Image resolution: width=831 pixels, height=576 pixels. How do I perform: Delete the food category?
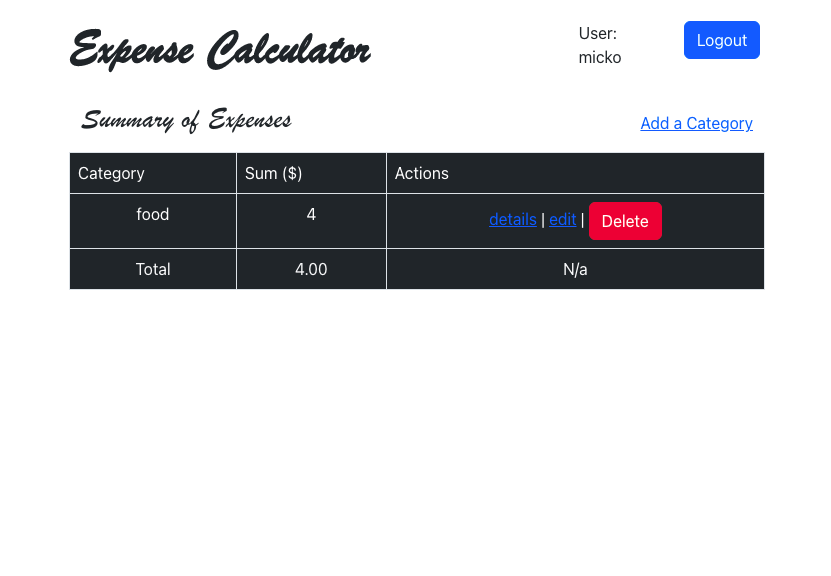(x=625, y=220)
